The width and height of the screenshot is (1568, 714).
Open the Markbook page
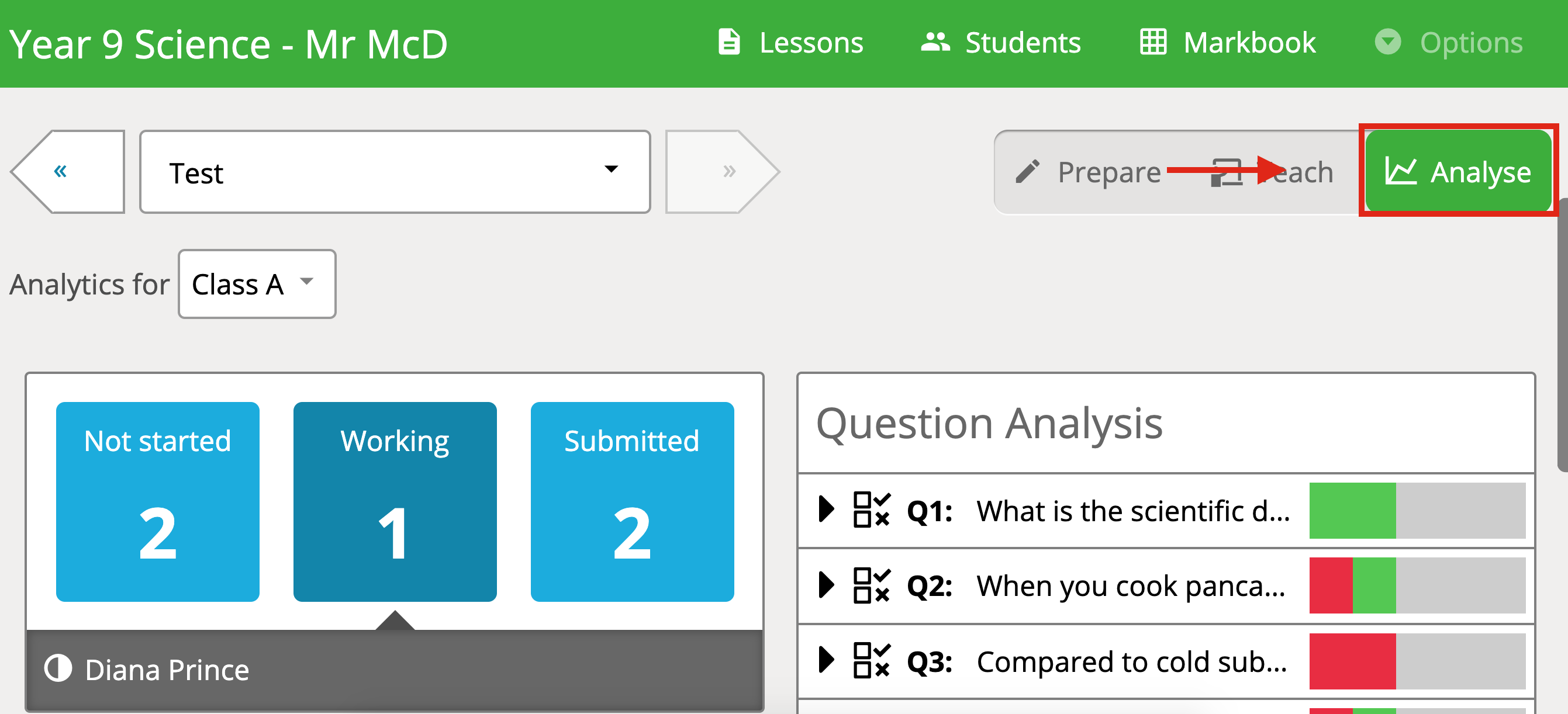point(1228,43)
